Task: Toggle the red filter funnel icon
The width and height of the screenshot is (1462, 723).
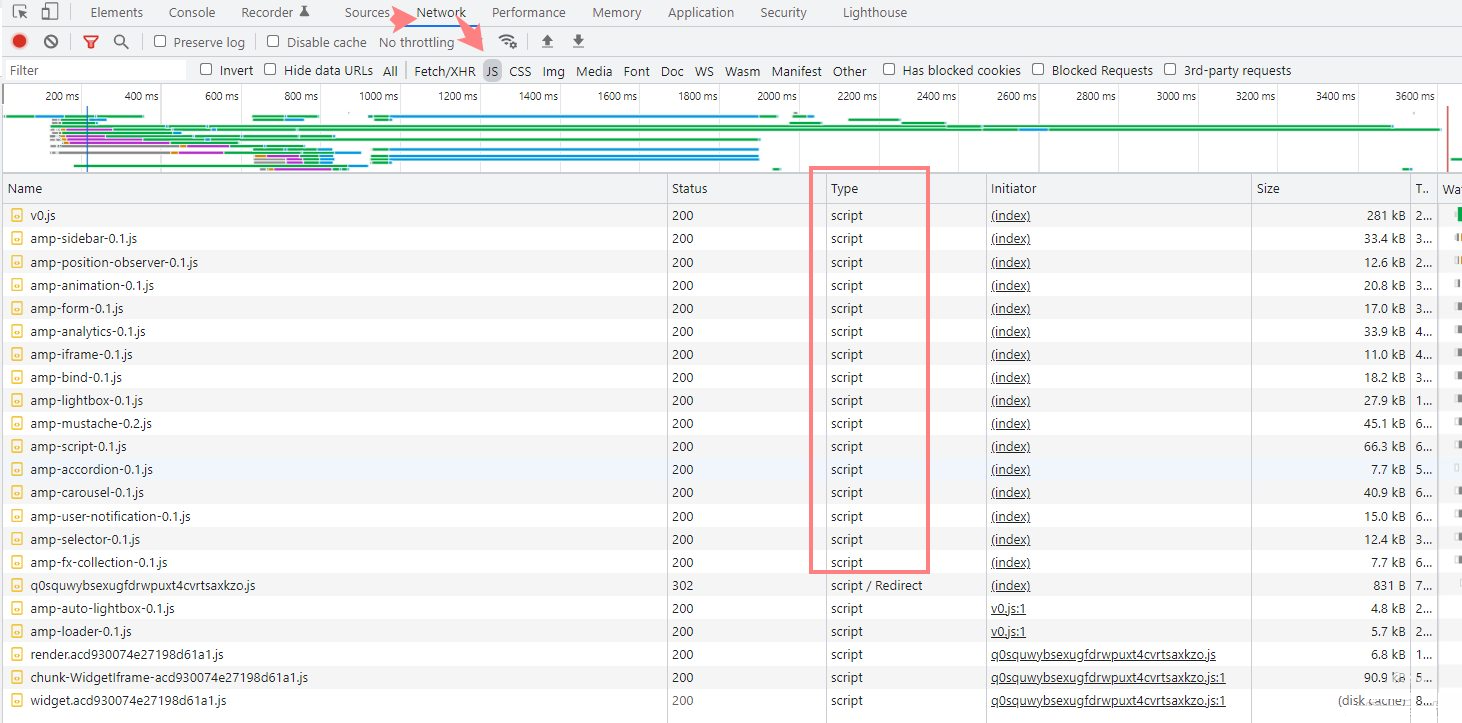Action: click(91, 42)
